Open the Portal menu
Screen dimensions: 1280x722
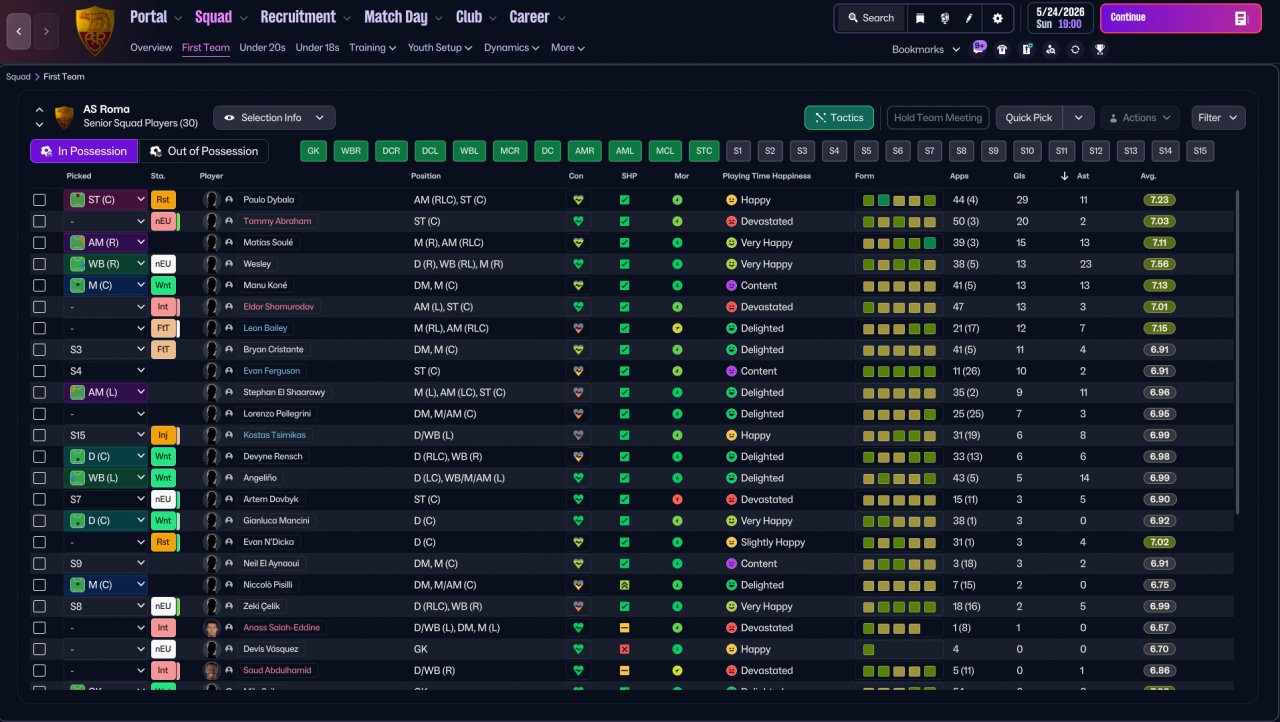(155, 17)
